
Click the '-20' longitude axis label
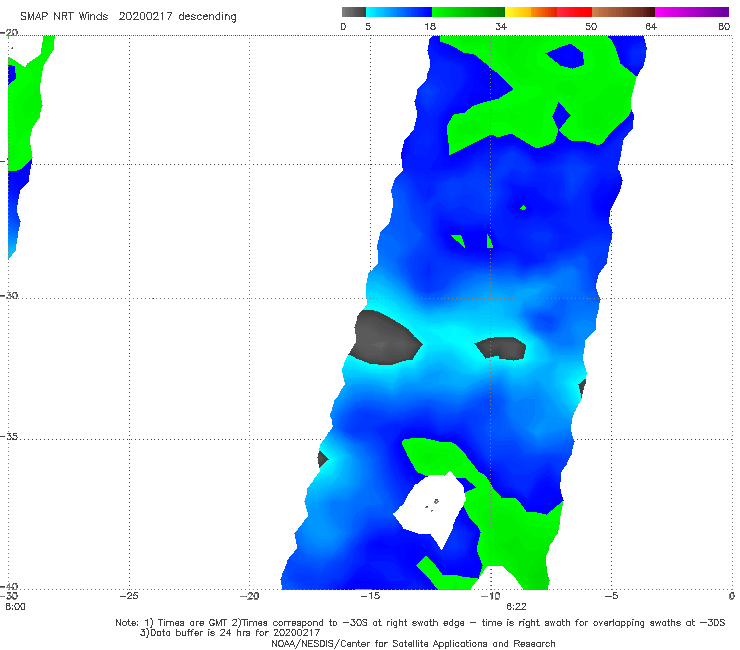point(249,596)
